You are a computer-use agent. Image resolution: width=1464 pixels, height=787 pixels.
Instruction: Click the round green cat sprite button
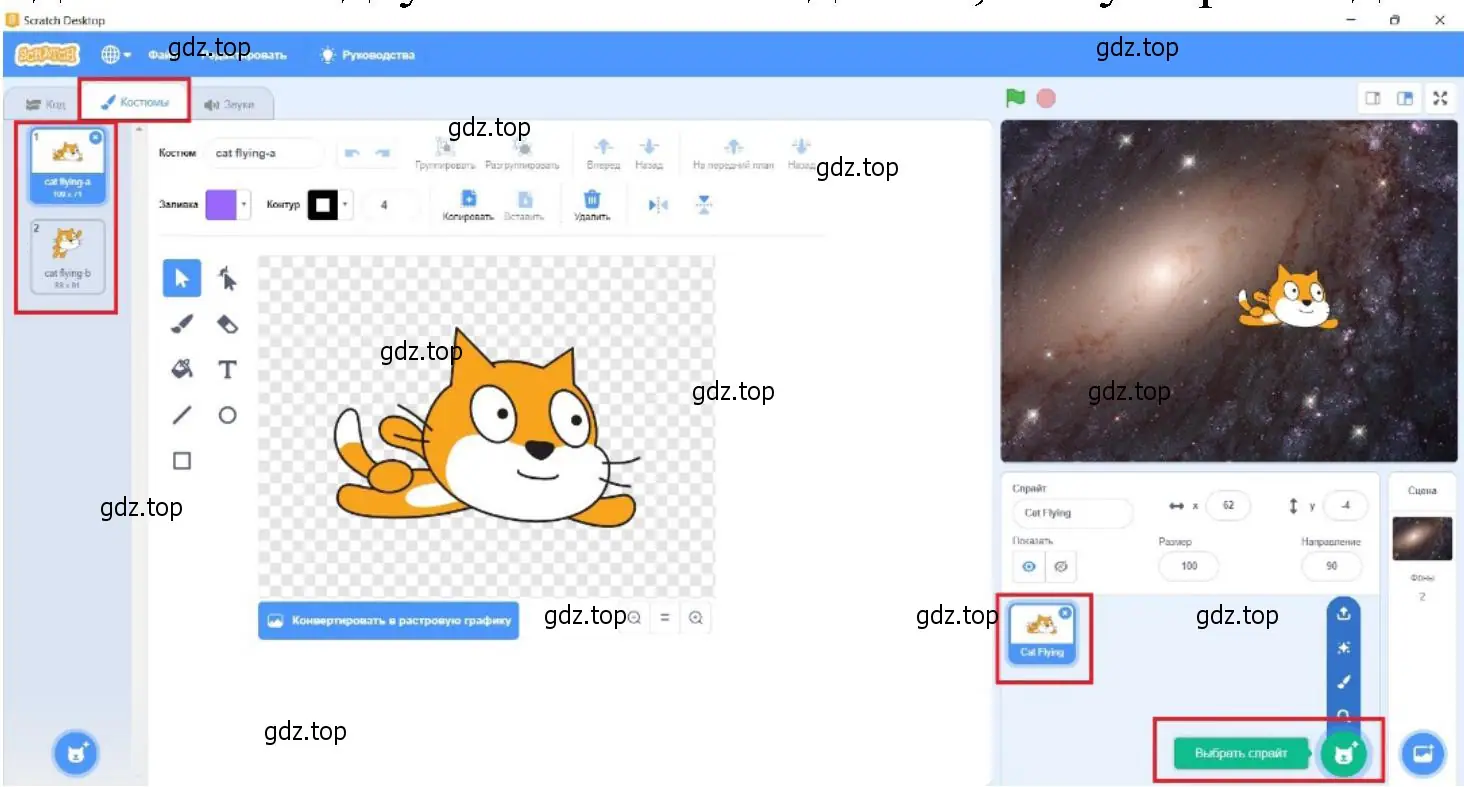pyautogui.click(x=1344, y=754)
